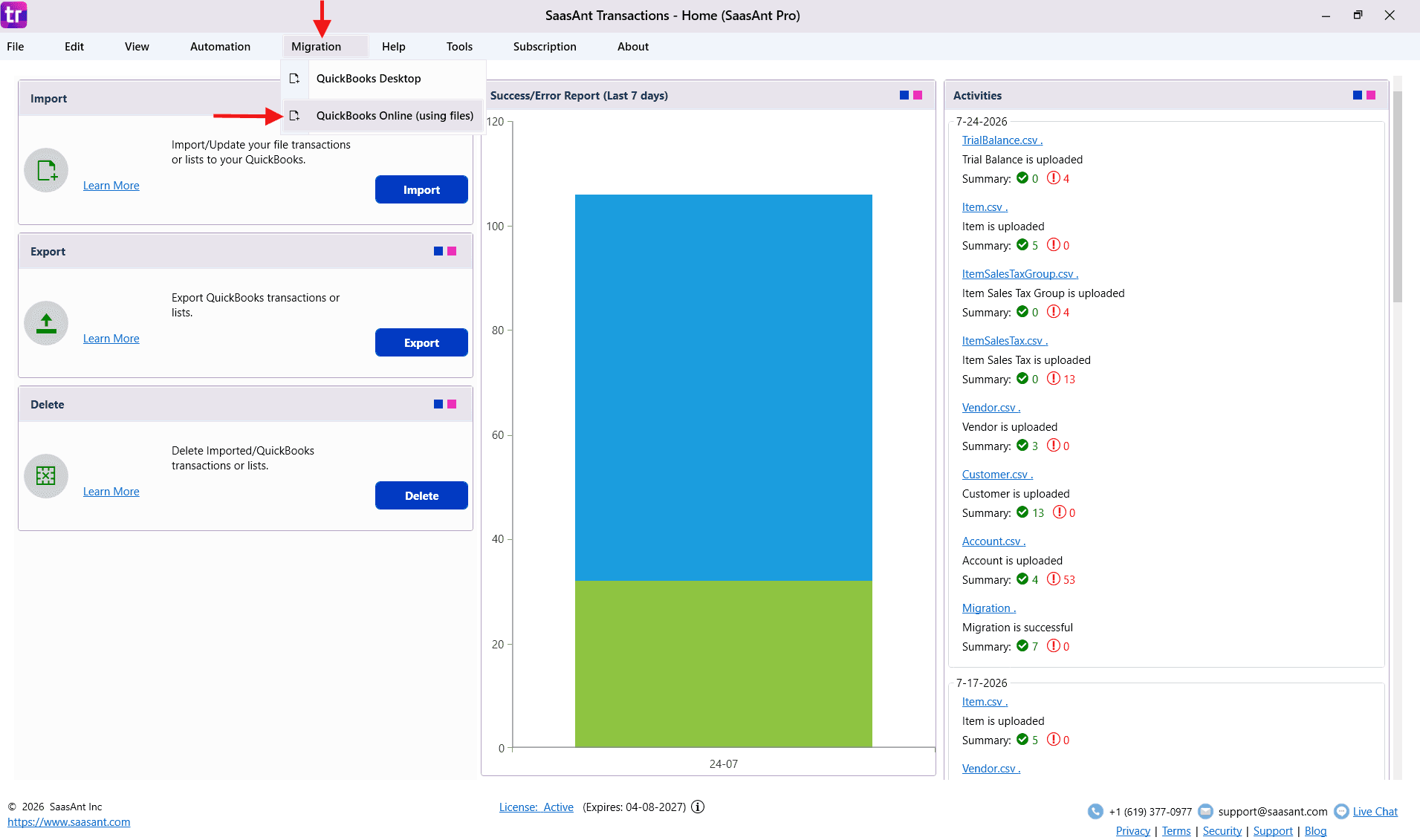The width and height of the screenshot is (1420, 840).
Task: Open TrialBalance.csv activity link
Action: click(1002, 140)
